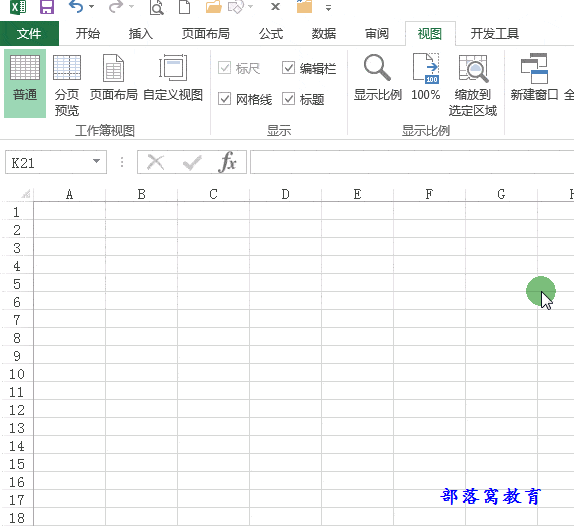Expand the Name Box dropdown arrow
The height and width of the screenshot is (526, 574).
(x=96, y=161)
